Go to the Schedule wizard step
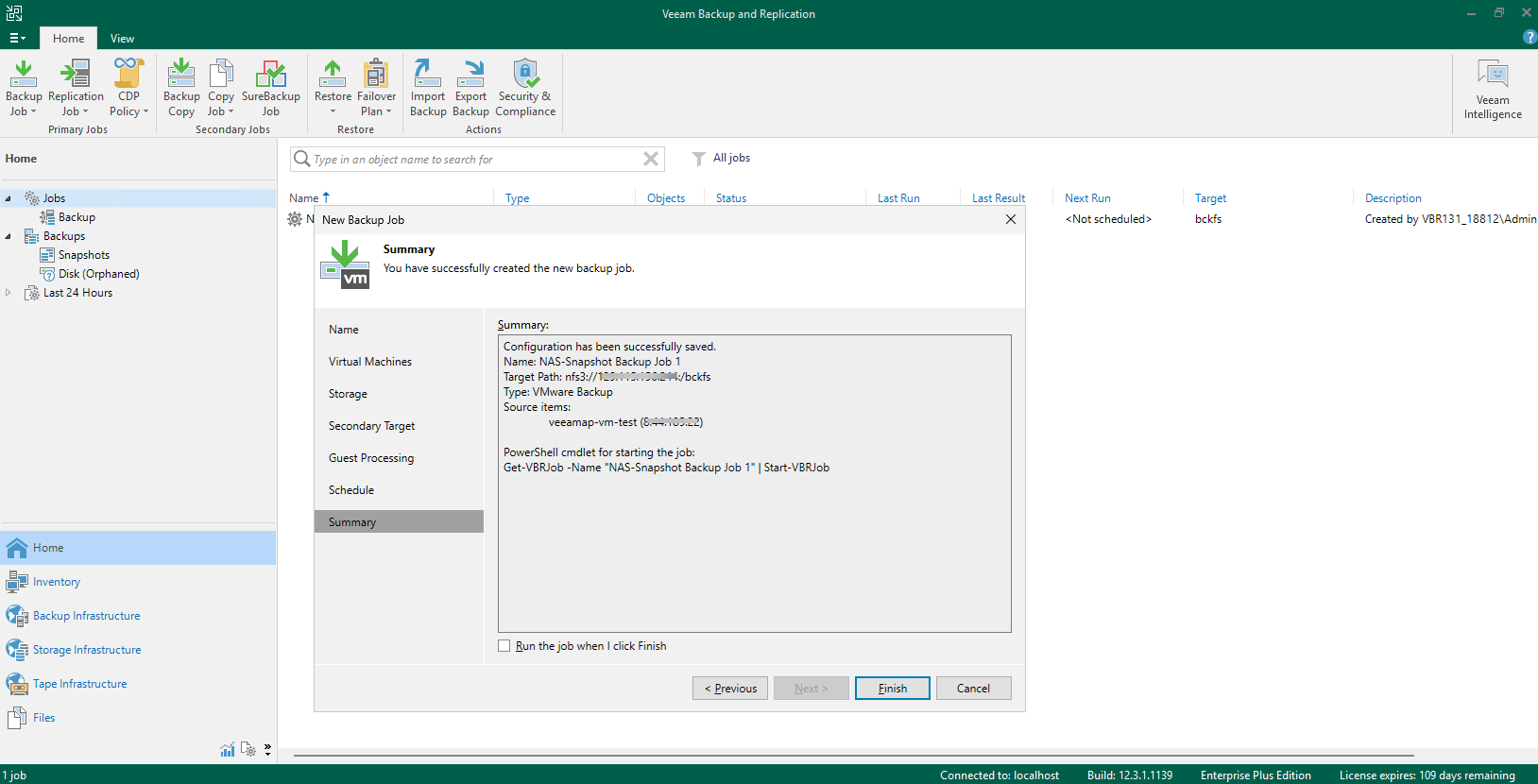1538x784 pixels. 399,490
